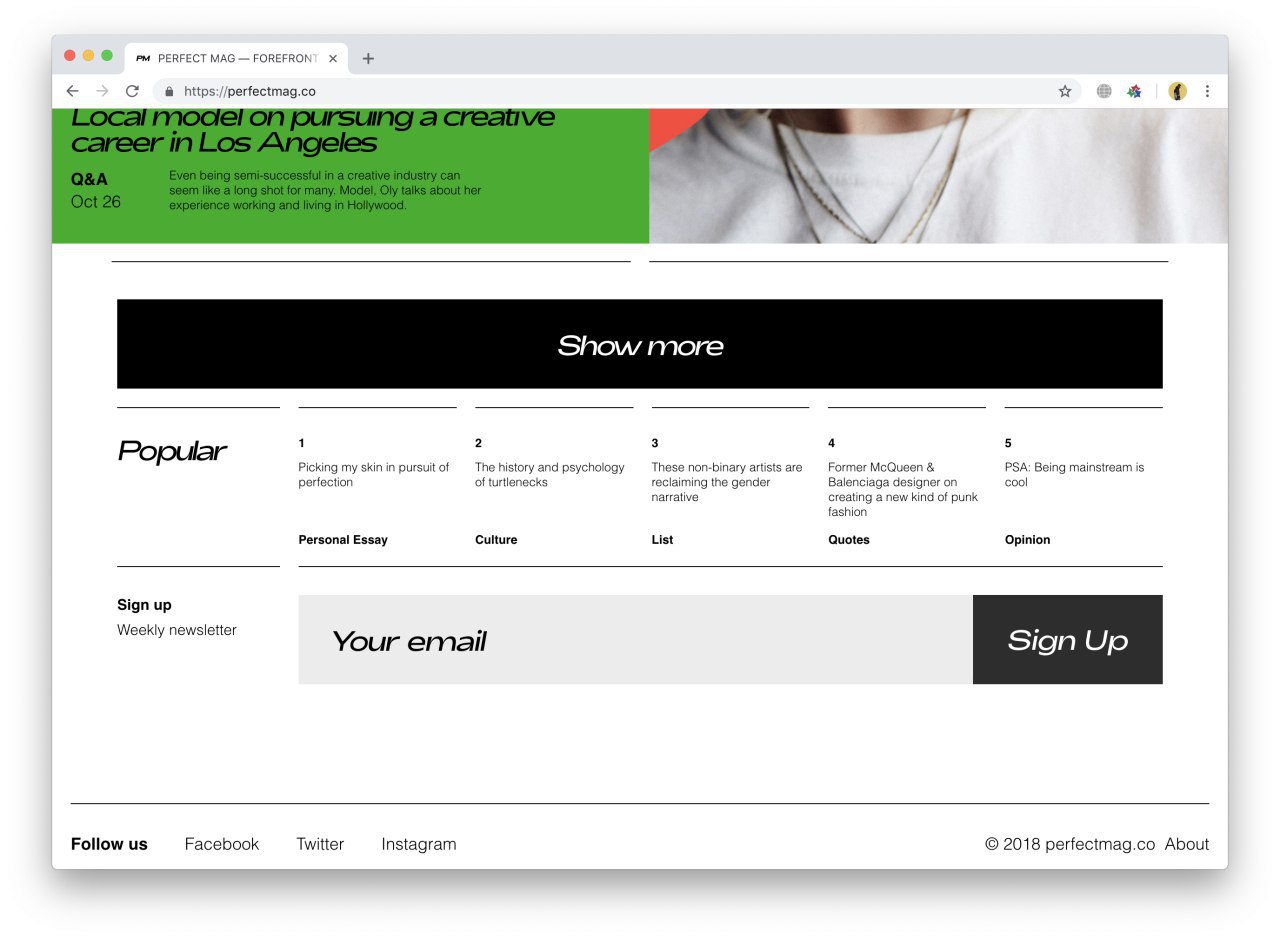The image size is (1280, 938).
Task: Open the user profile avatar
Action: coord(1178,91)
